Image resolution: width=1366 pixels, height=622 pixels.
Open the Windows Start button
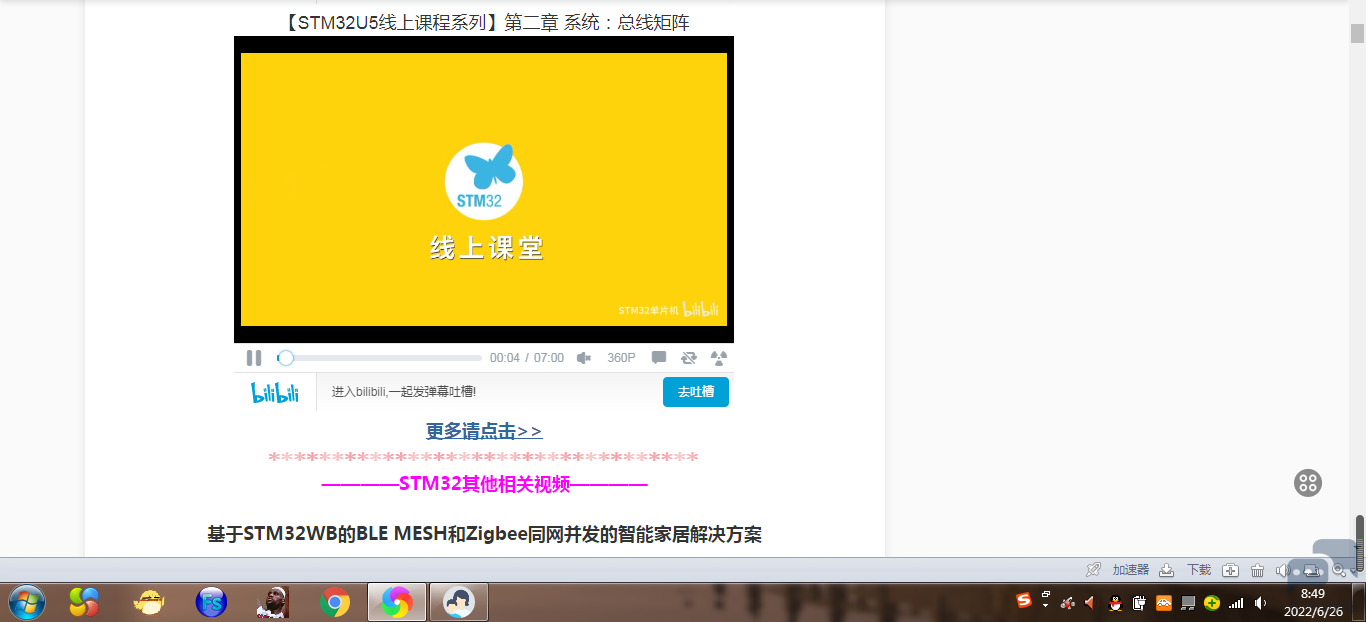click(26, 602)
